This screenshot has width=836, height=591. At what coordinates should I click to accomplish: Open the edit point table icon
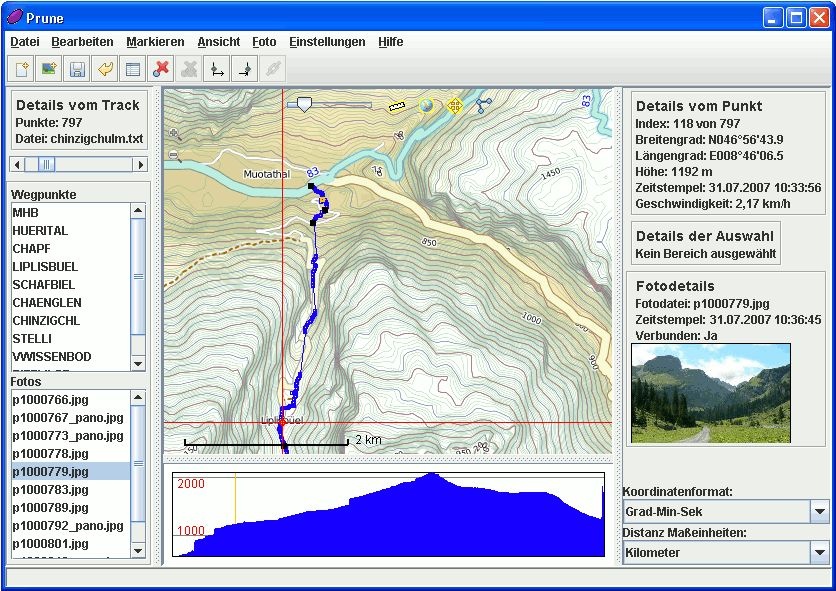pyautogui.click(x=131, y=69)
